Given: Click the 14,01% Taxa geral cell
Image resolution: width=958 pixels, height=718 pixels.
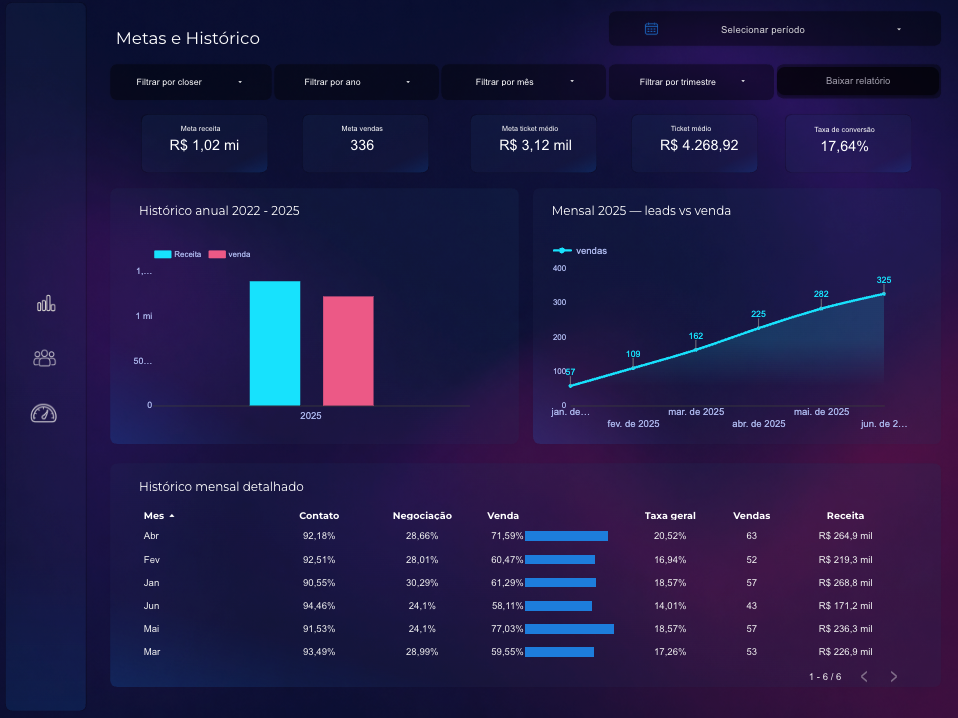Looking at the screenshot, I should (x=670, y=606).
